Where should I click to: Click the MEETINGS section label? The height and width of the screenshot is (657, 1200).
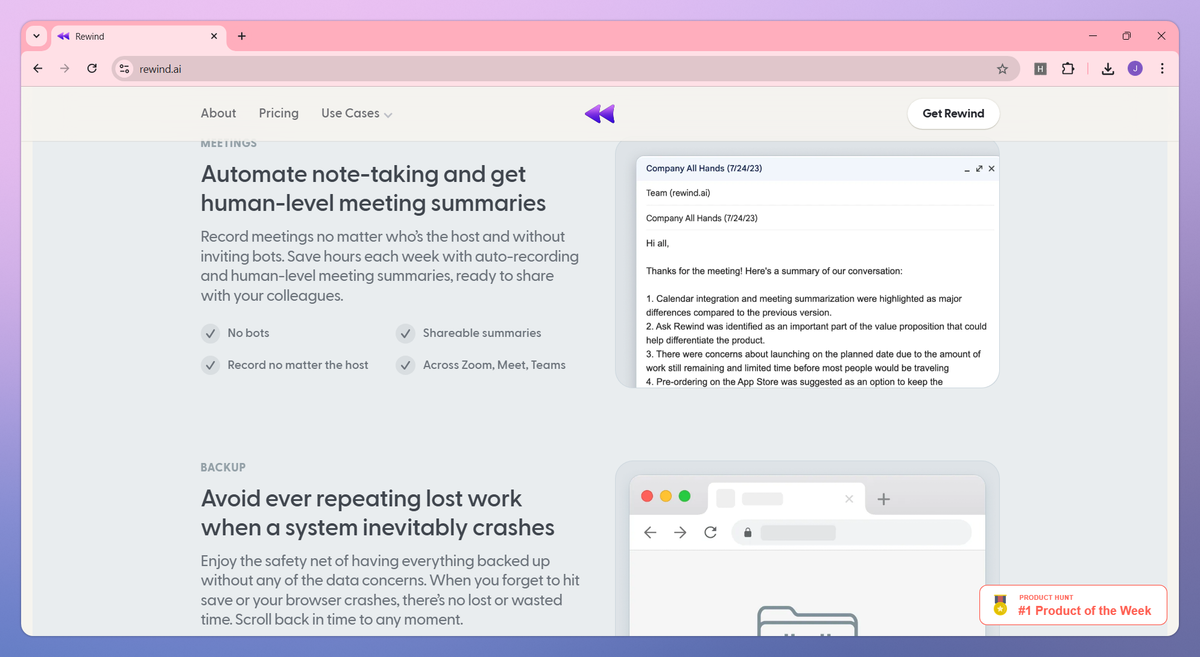tap(229, 144)
